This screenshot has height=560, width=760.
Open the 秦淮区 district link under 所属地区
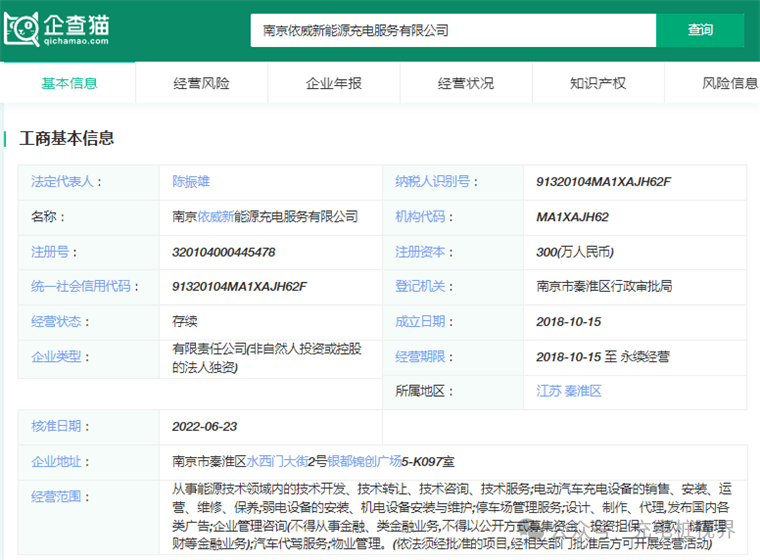tap(584, 391)
